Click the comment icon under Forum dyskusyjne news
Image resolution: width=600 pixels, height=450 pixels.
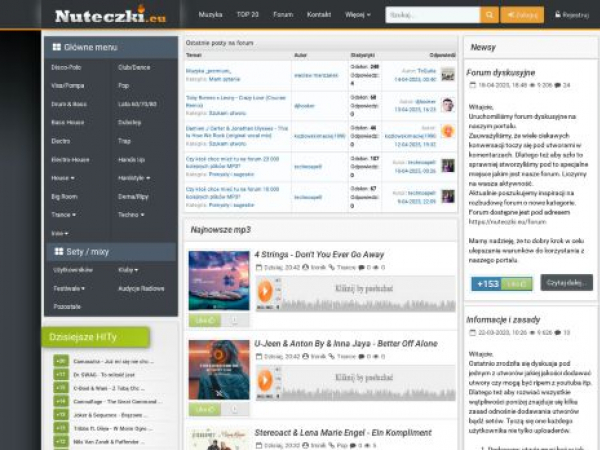(x=558, y=85)
